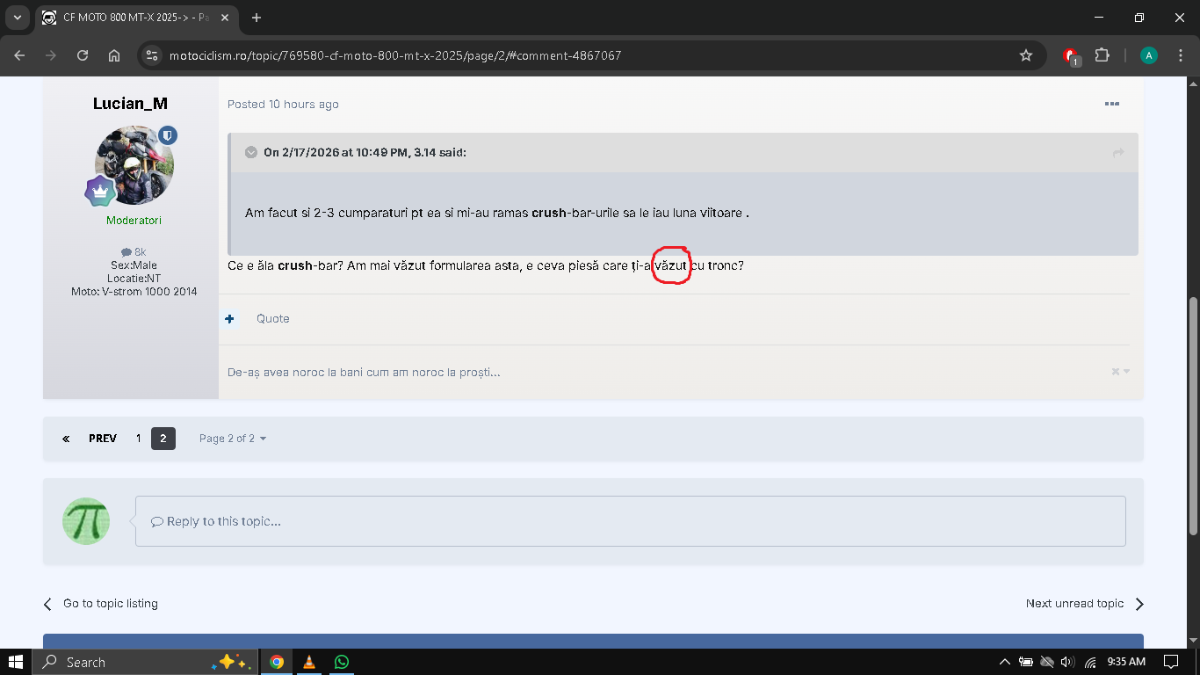Go to page 1 of the topic
This screenshot has width=1200, height=675.
coord(138,438)
